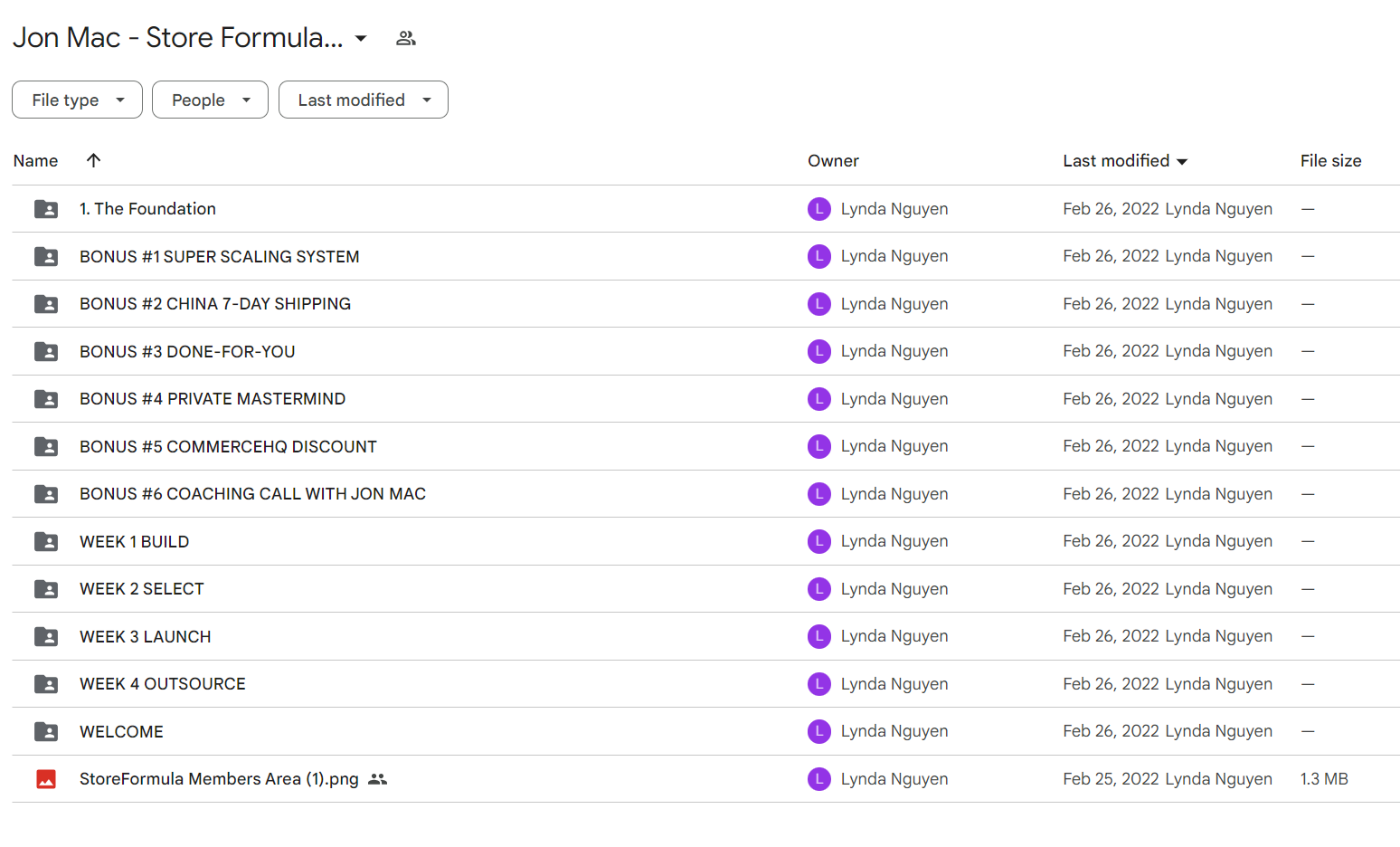
Task: Sort by the Name column header
Action: point(36,161)
